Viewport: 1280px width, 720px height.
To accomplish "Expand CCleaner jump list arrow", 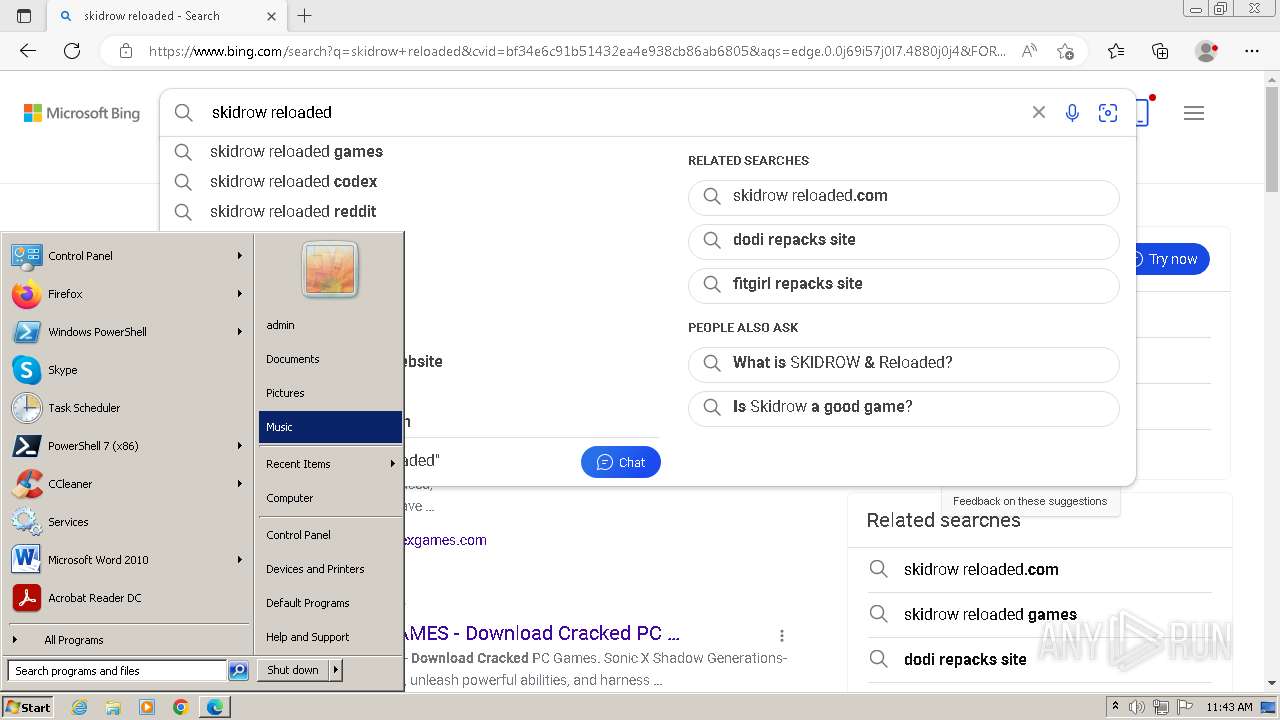I will tap(240, 484).
